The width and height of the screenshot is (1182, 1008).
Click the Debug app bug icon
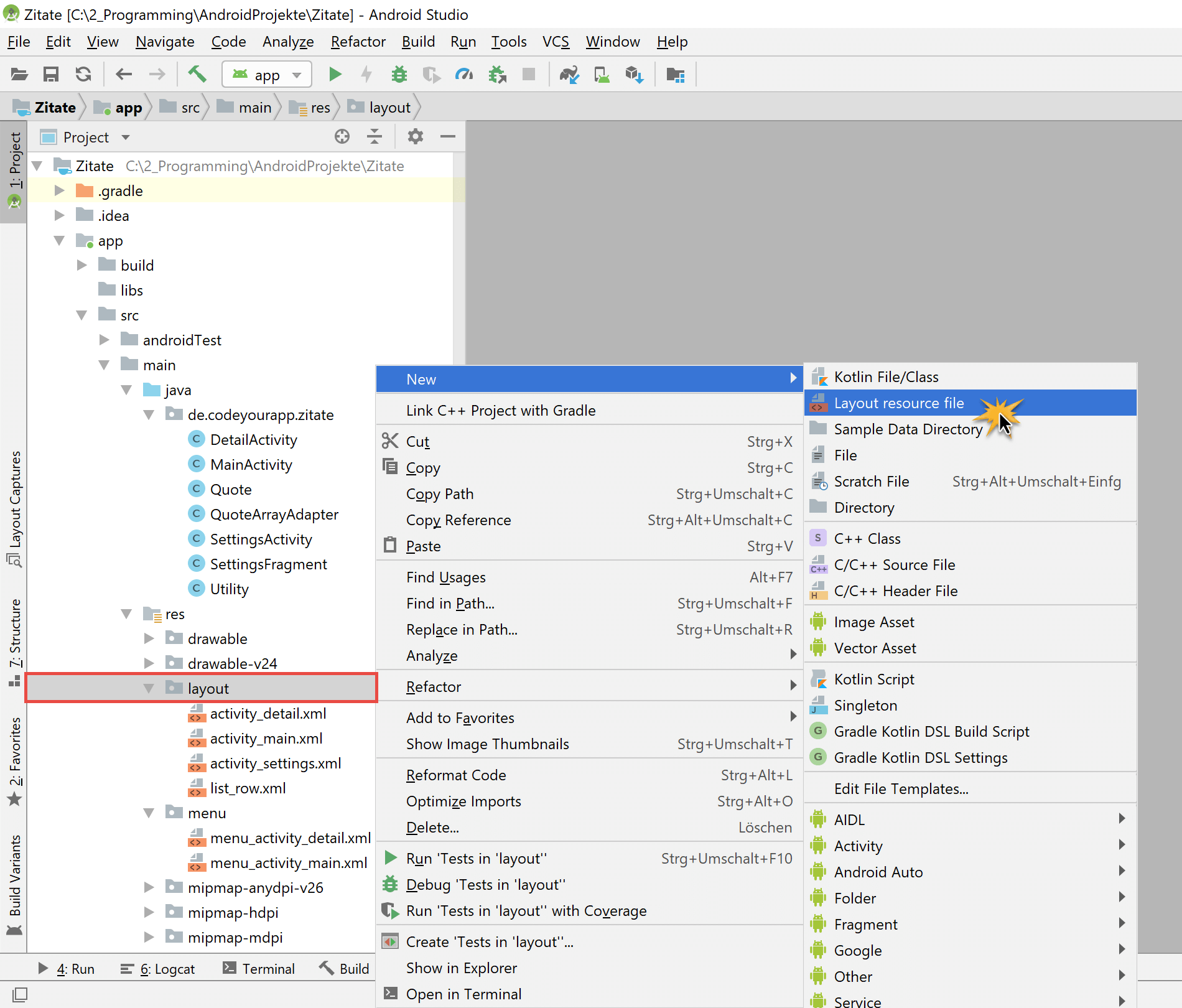[399, 75]
